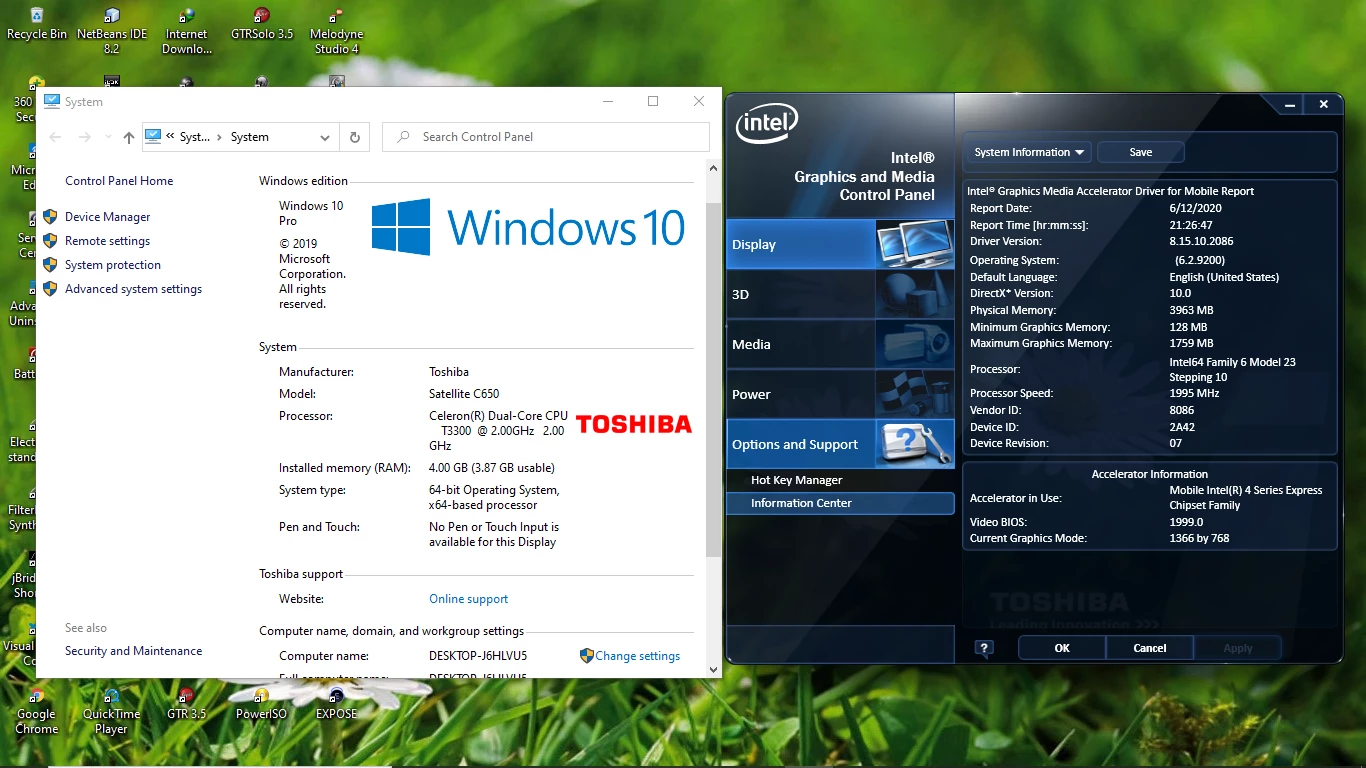Click the Media camera icon in Intel panel

pyautogui.click(x=914, y=344)
